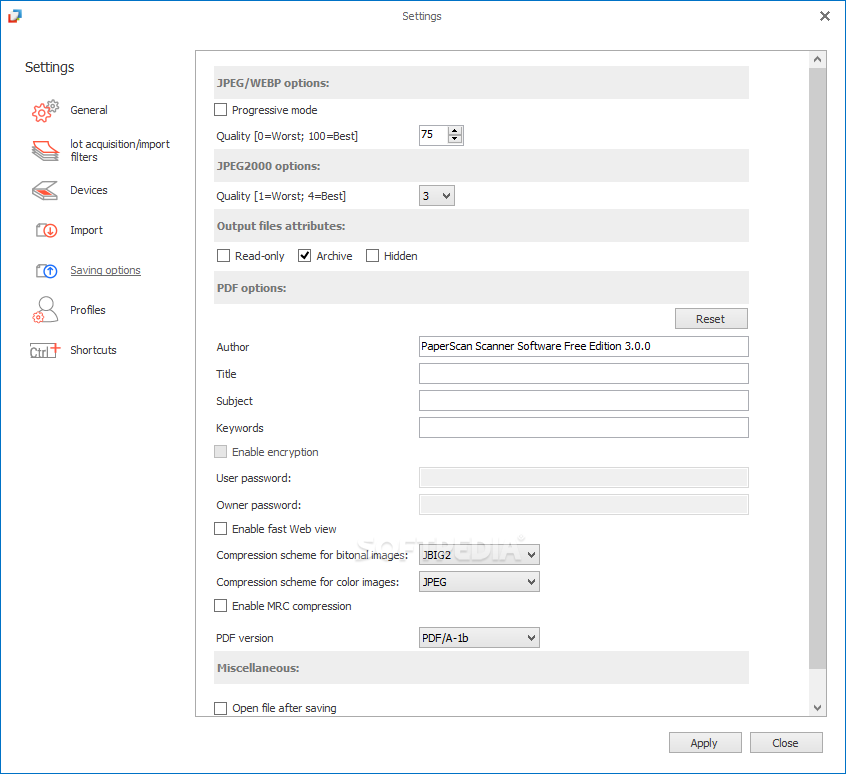Click the Title text field
846x774 pixels.
pyautogui.click(x=584, y=373)
